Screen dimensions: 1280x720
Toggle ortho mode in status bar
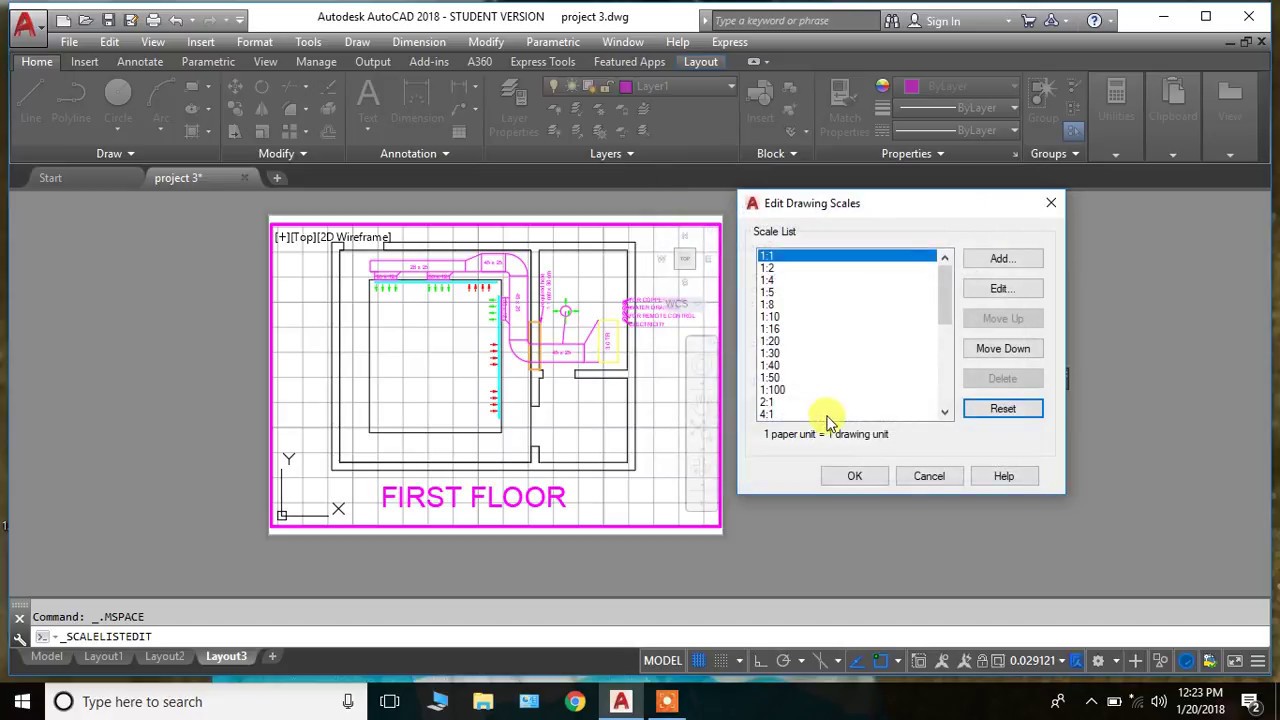click(x=760, y=661)
